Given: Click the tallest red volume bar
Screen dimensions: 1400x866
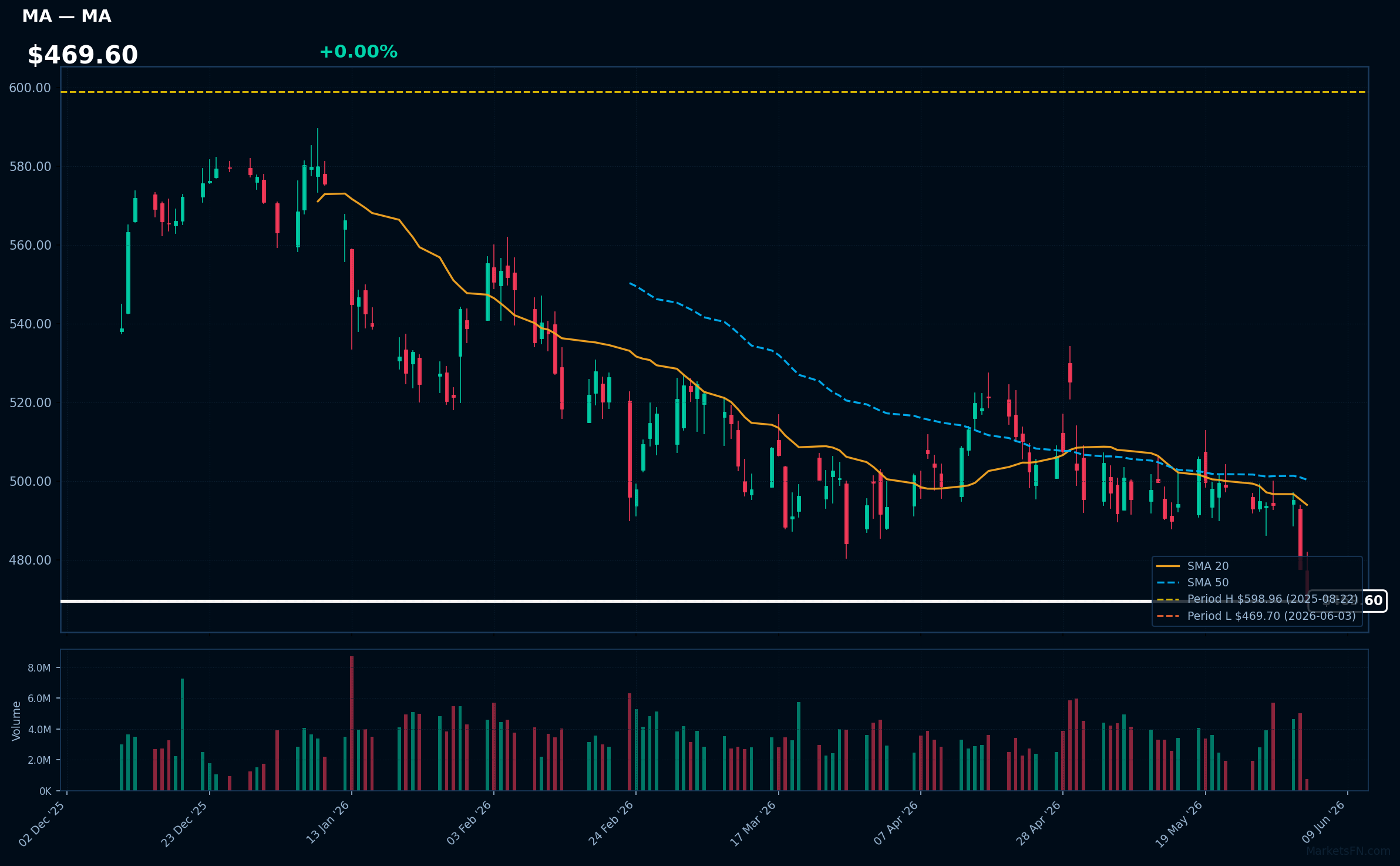Looking at the screenshot, I should (x=352, y=723).
